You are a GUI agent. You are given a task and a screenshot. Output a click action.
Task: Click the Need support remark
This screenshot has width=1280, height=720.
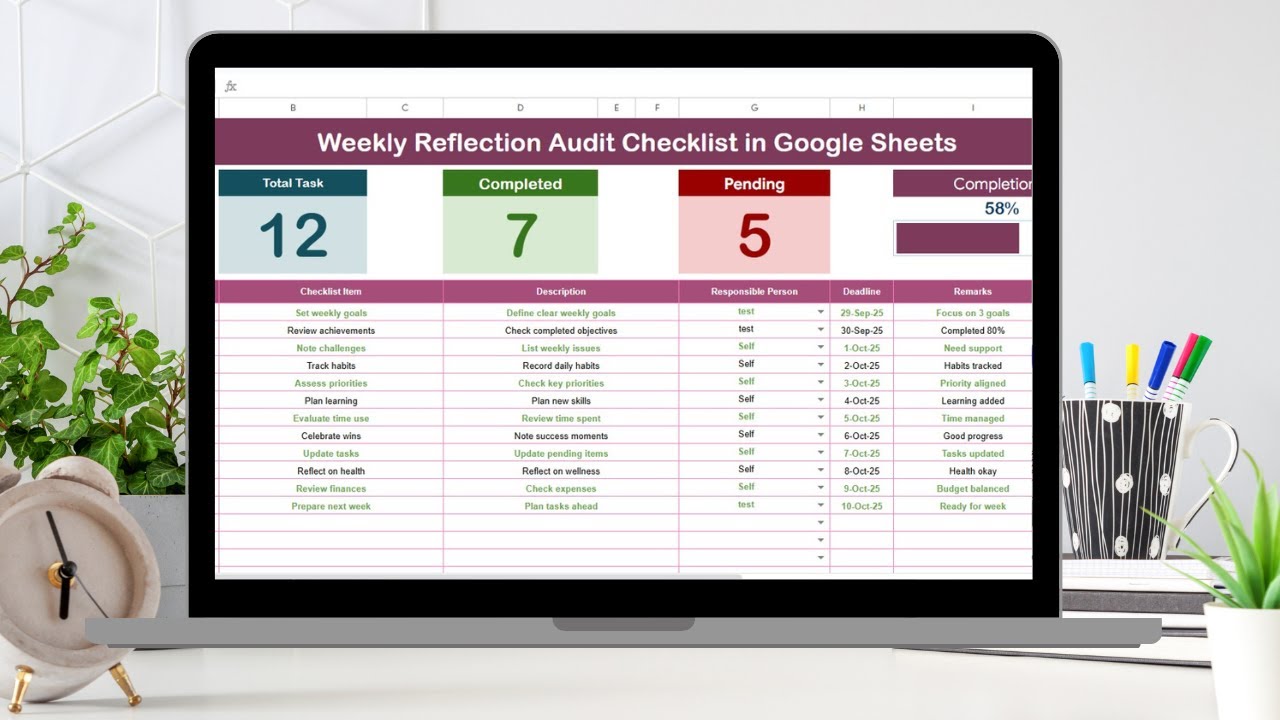(x=973, y=348)
